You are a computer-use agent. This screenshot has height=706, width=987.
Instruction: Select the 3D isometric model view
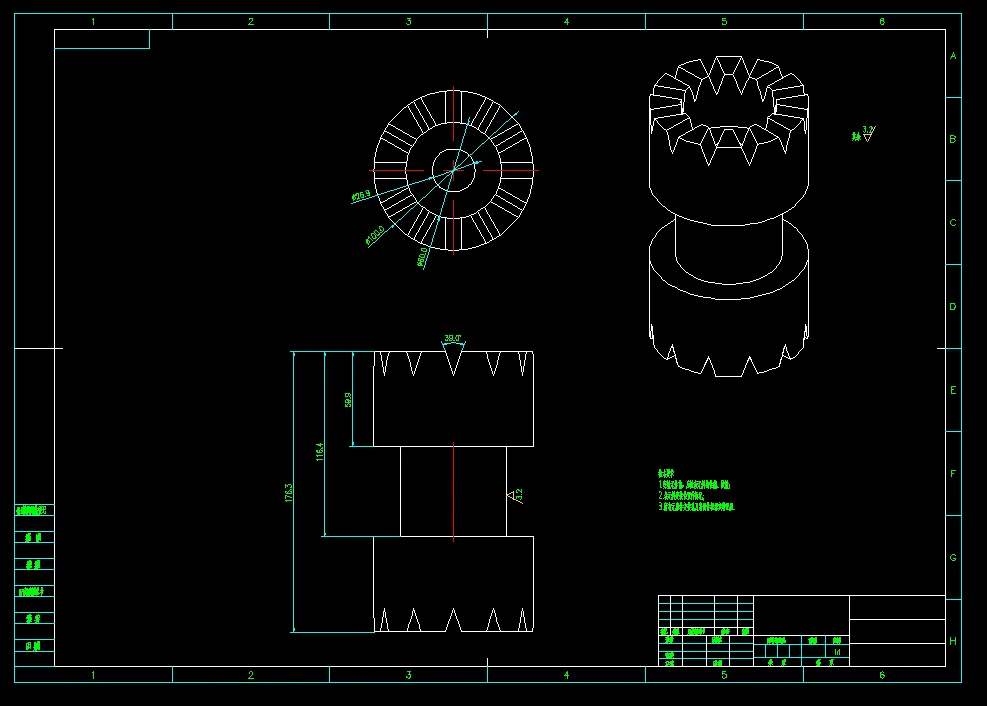pyautogui.click(x=729, y=216)
